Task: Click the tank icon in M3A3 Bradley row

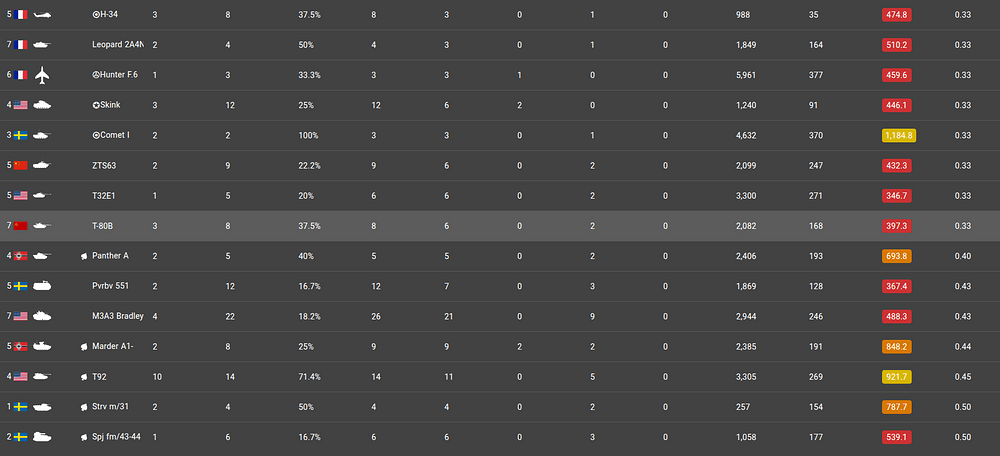Action: 42,316
